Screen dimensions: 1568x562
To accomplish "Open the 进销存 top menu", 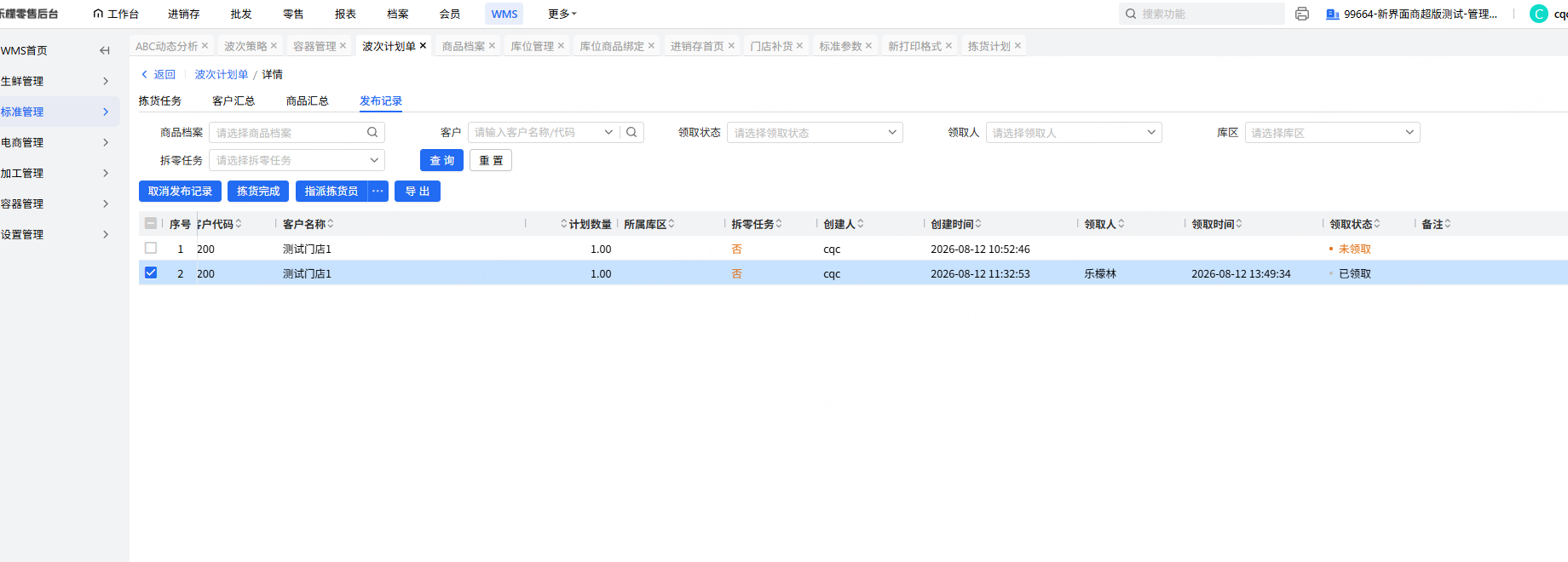I will pos(184,14).
